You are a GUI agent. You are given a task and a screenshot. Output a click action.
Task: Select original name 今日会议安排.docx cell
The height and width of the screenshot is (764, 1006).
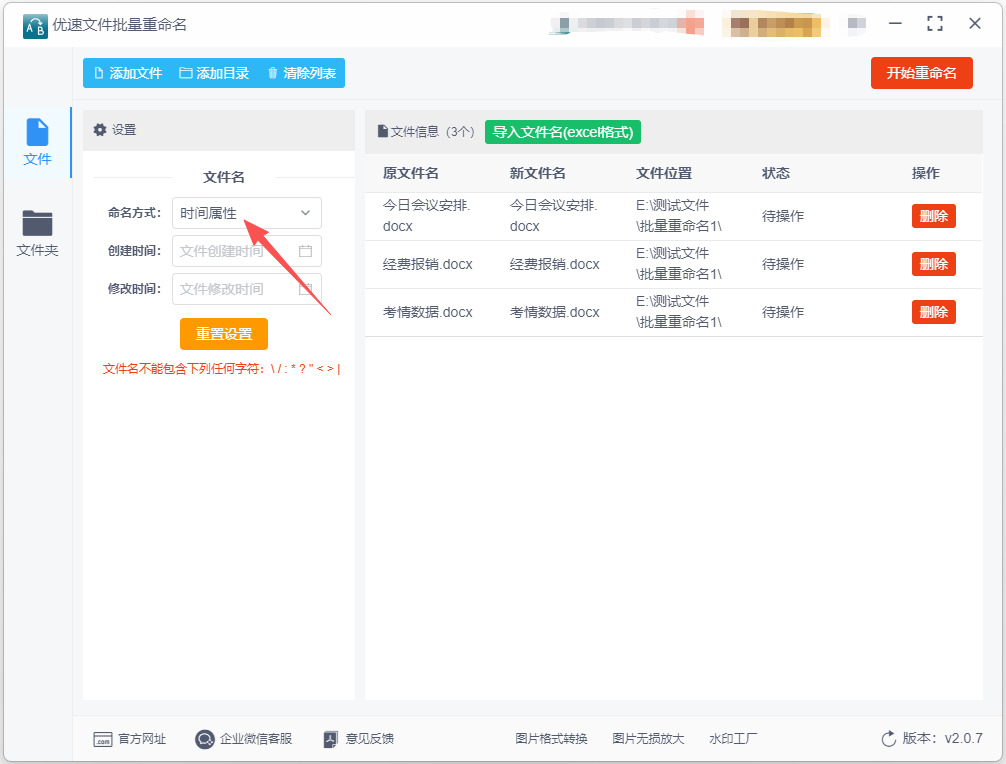click(427, 216)
